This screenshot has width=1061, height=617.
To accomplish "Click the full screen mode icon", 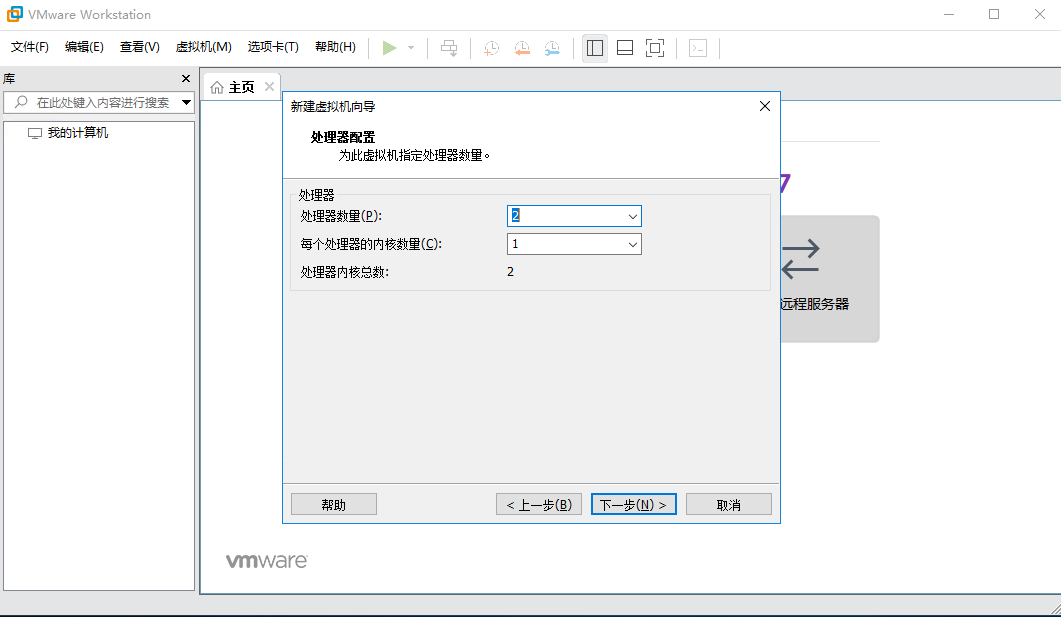I will 655,48.
